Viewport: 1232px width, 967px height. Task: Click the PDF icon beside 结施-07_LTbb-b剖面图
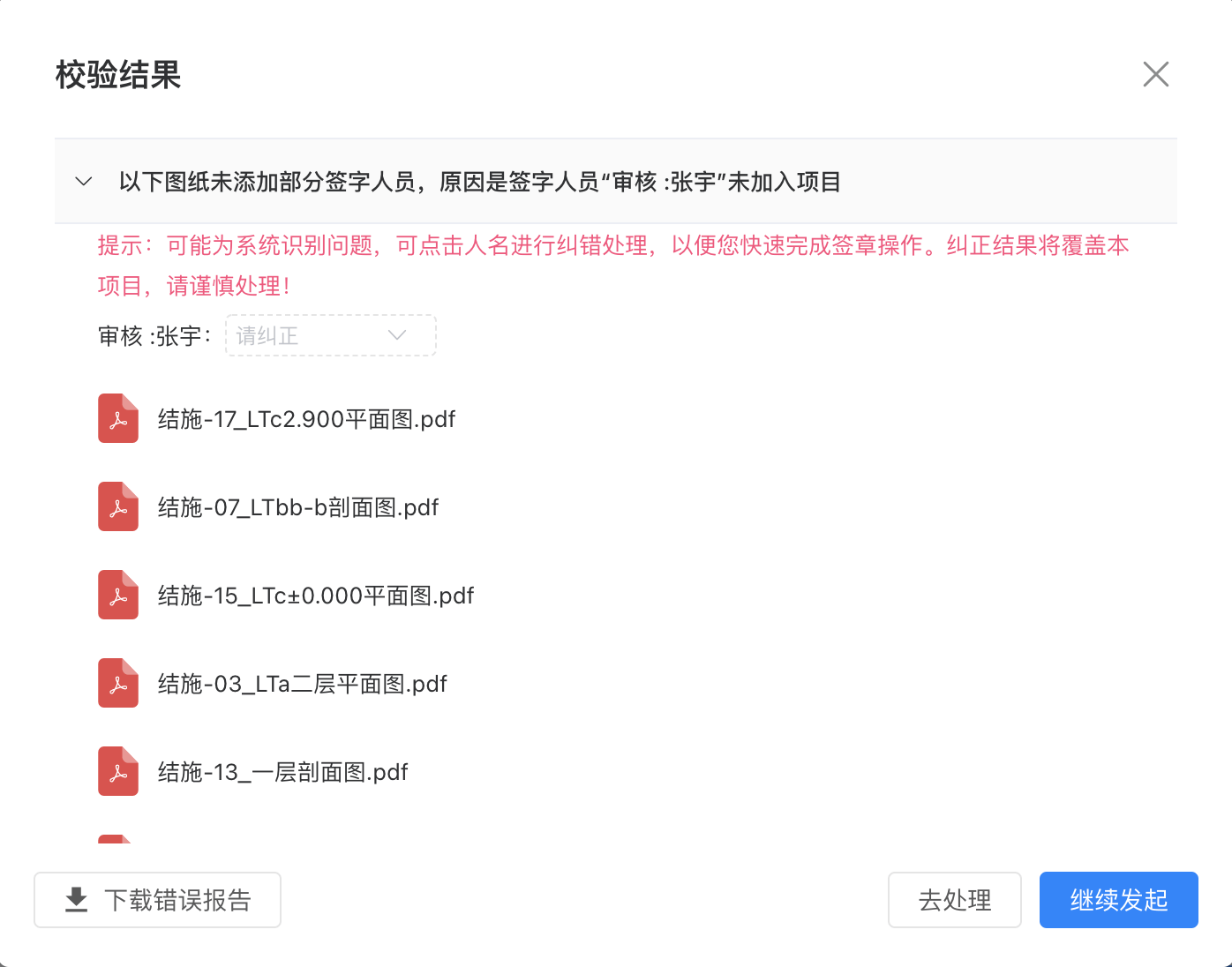118,506
